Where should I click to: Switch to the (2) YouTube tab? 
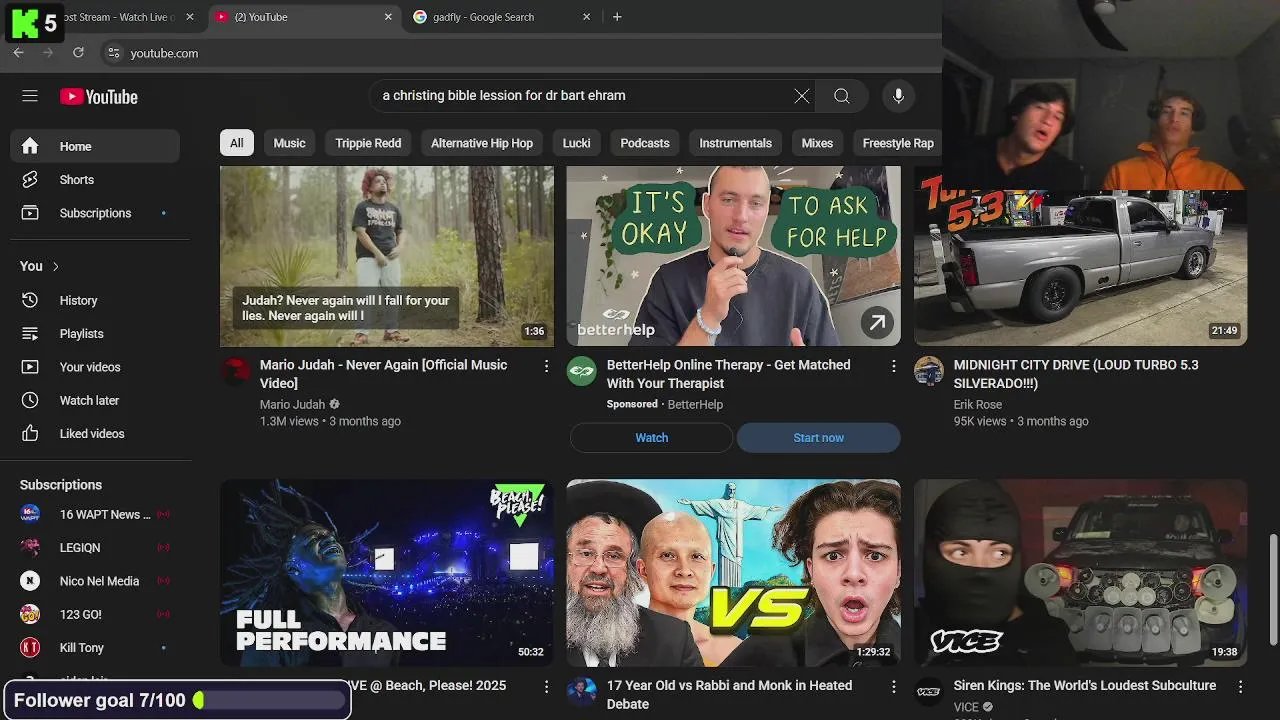click(x=304, y=17)
